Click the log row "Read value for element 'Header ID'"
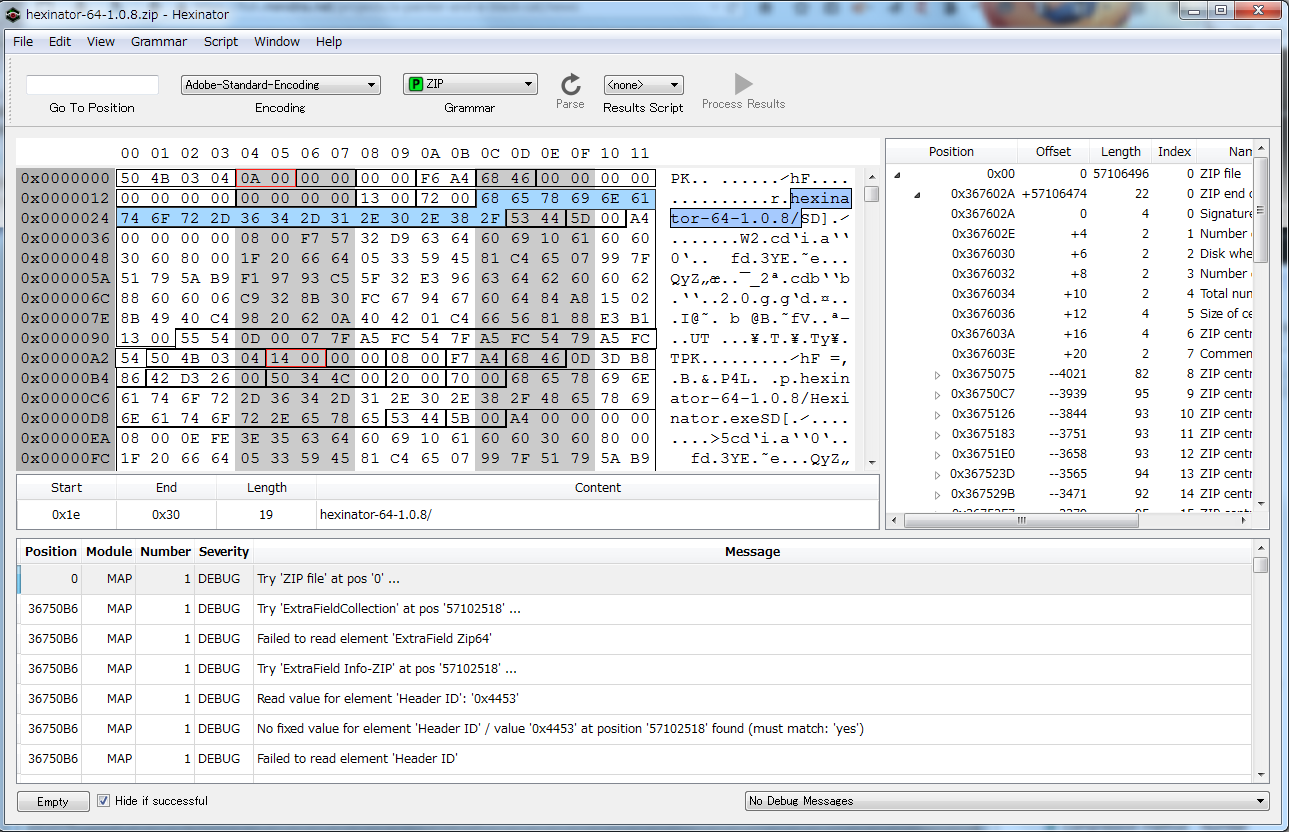 click(x=635, y=699)
